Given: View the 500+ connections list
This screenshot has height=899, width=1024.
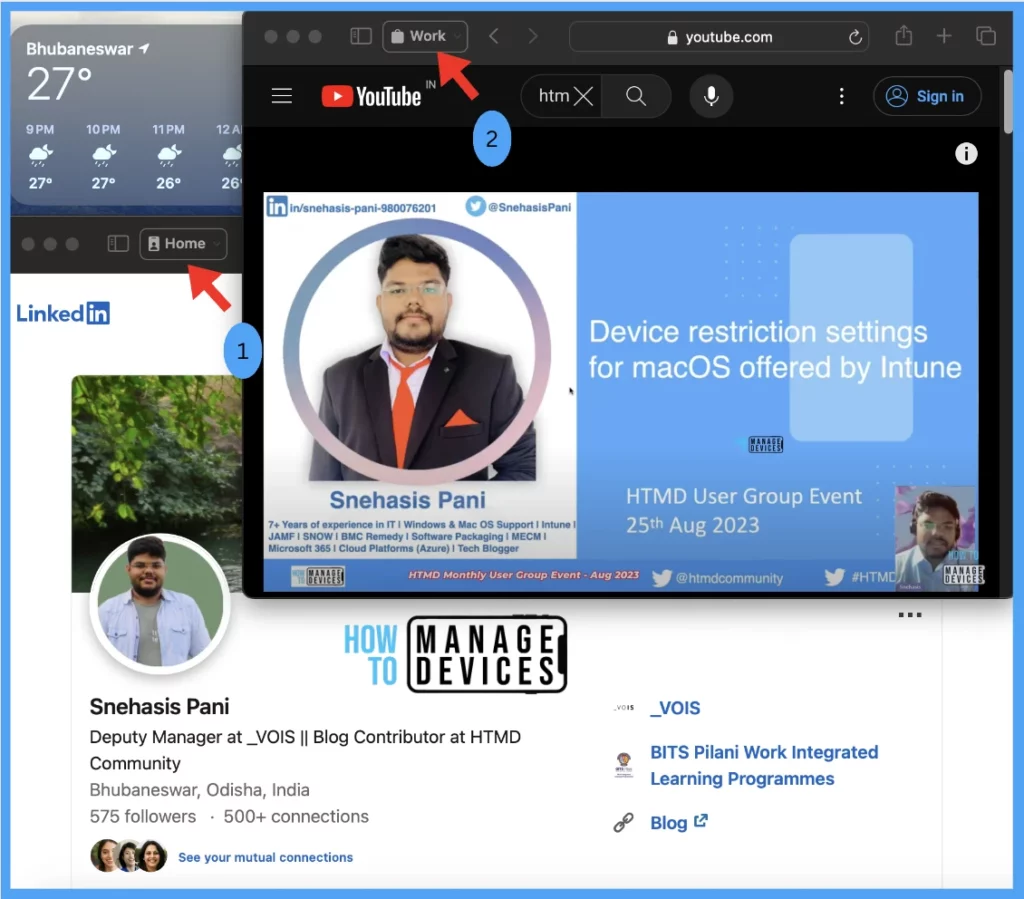Looking at the screenshot, I should coord(296,816).
